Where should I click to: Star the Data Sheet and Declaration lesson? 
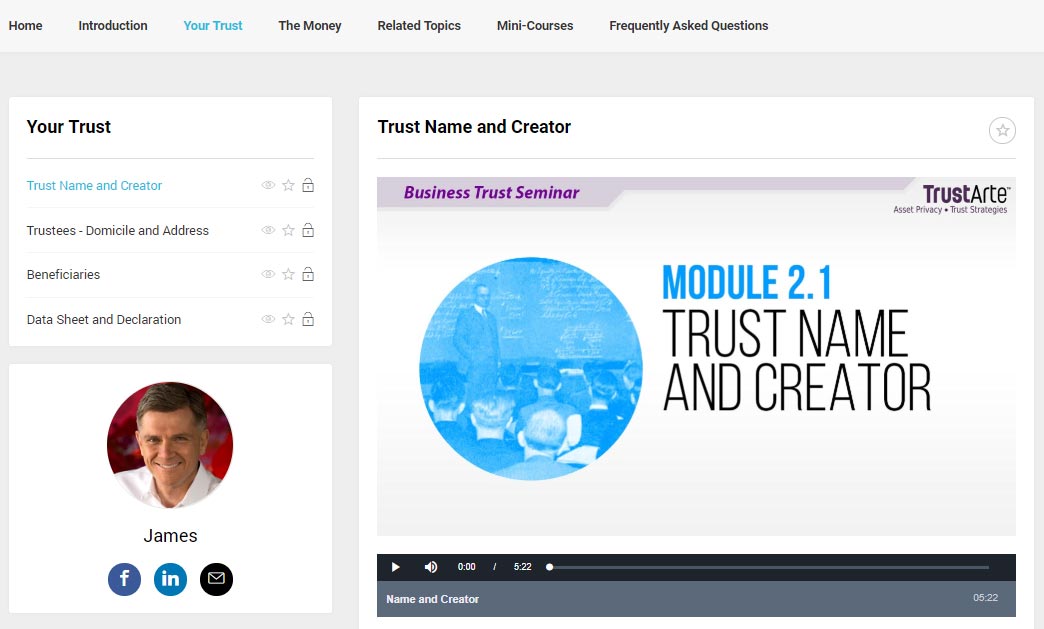pyautogui.click(x=288, y=320)
